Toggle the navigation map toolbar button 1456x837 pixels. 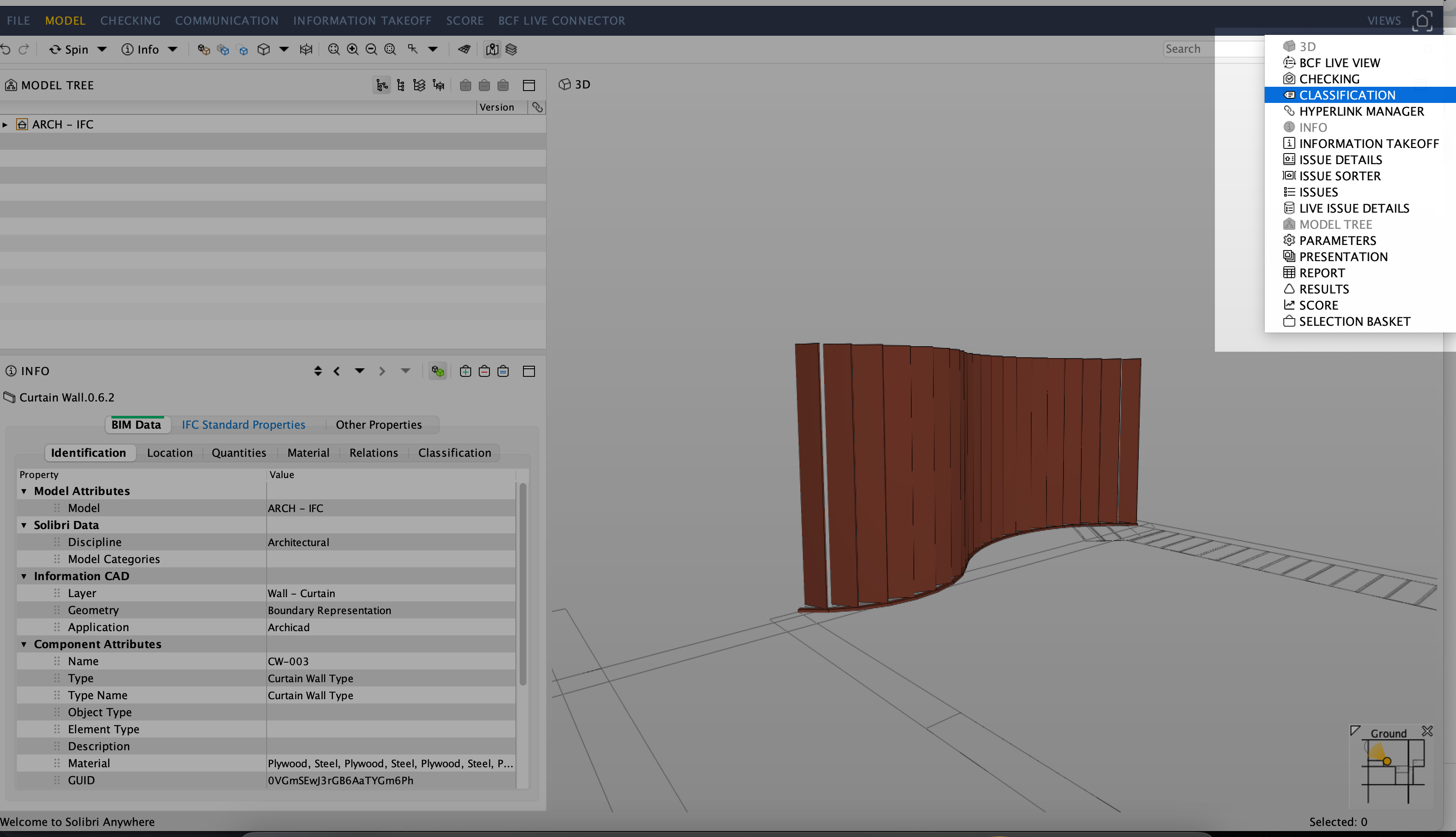492,49
